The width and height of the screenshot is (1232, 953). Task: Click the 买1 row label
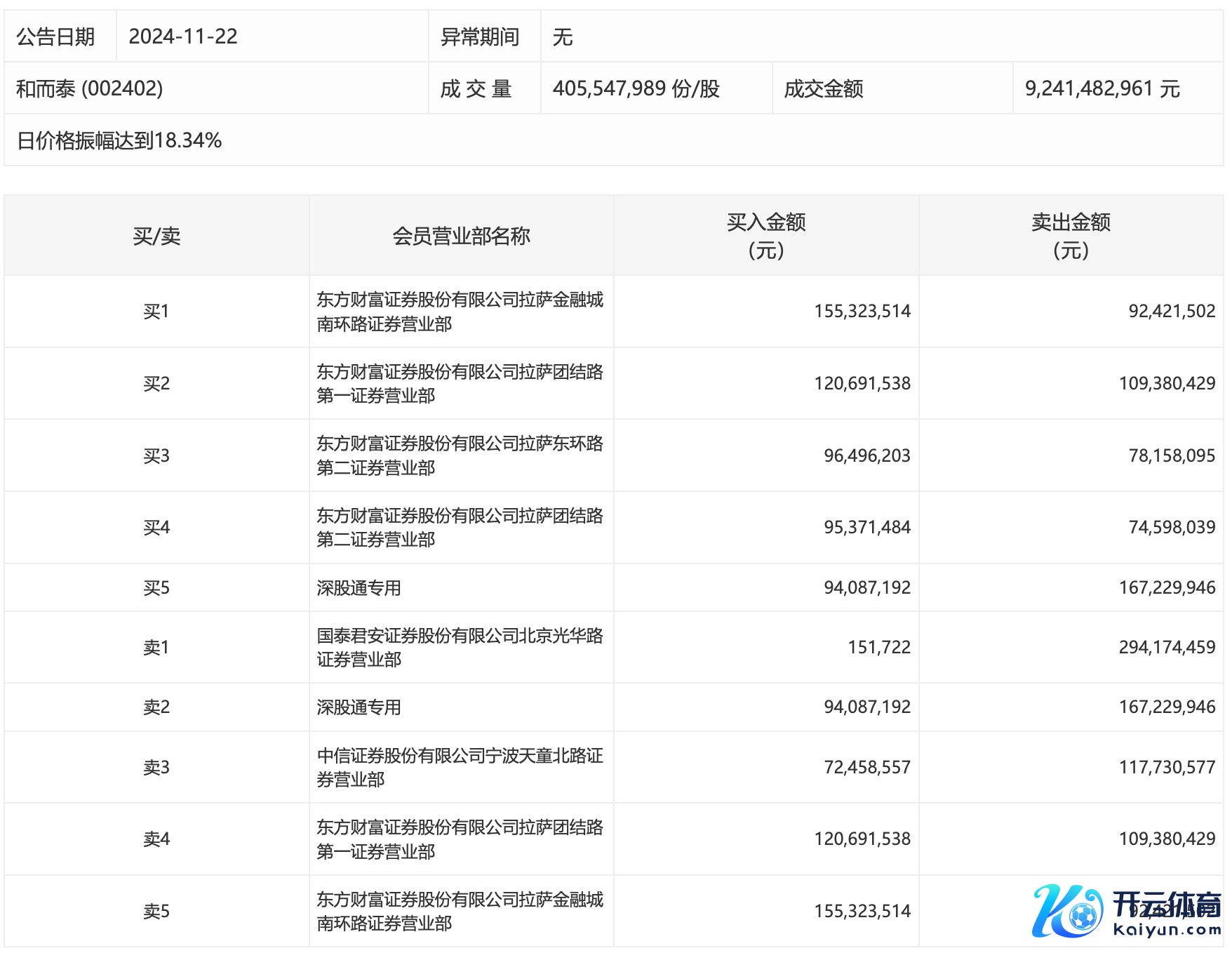156,312
